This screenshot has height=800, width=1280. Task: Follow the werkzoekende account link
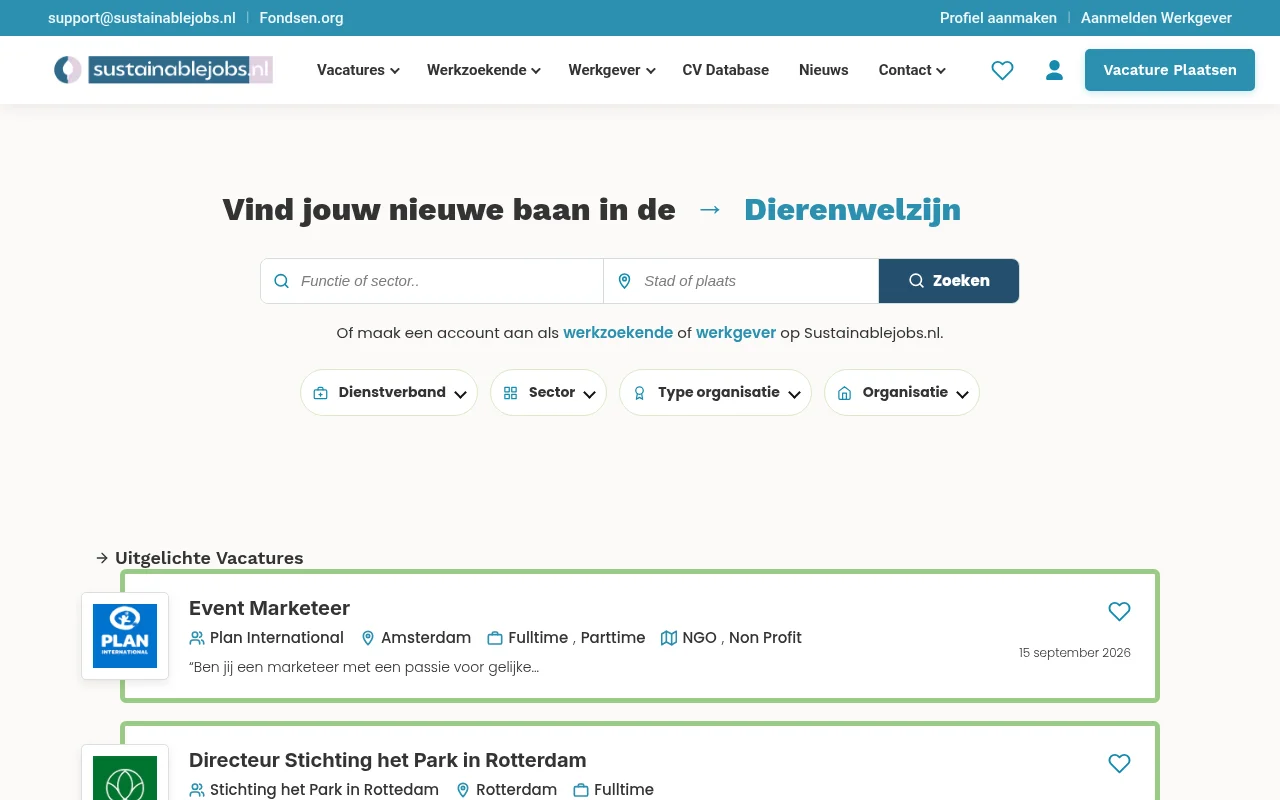point(618,333)
